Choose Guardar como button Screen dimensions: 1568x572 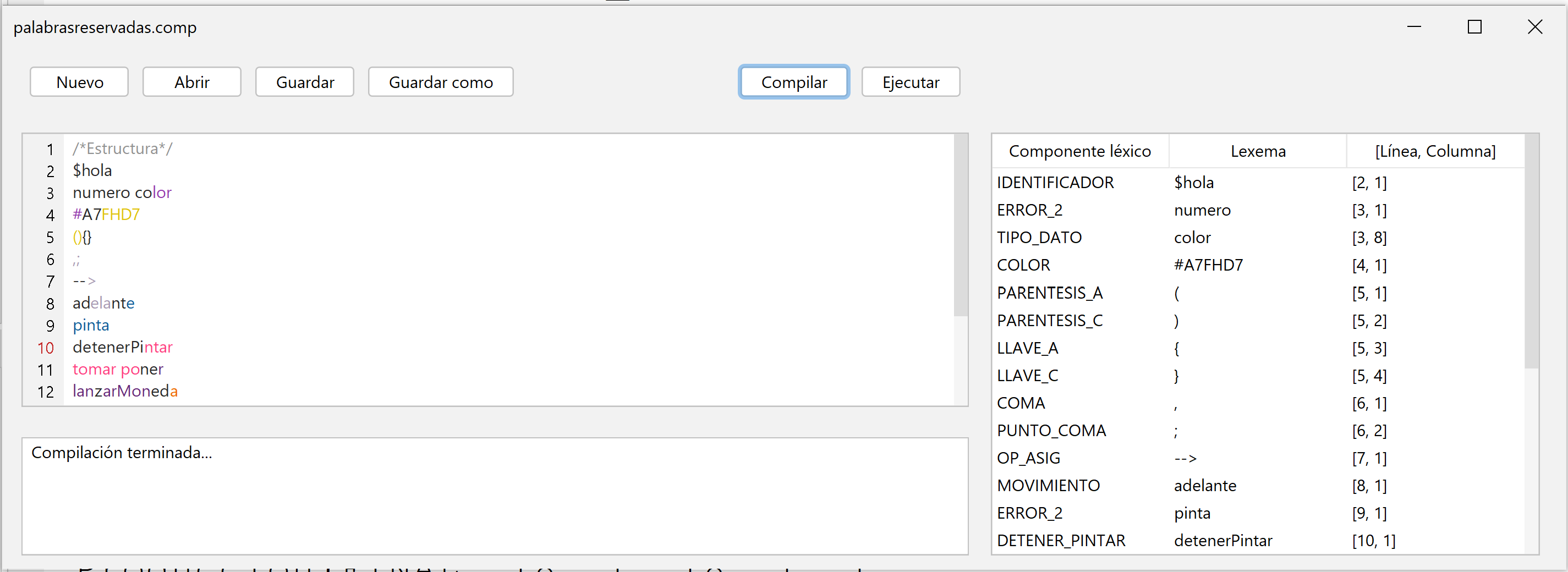click(441, 82)
